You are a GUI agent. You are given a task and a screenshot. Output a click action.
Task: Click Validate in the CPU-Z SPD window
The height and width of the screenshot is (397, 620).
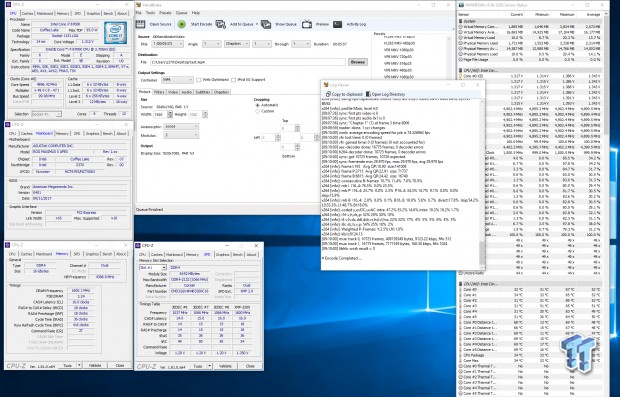225,366
